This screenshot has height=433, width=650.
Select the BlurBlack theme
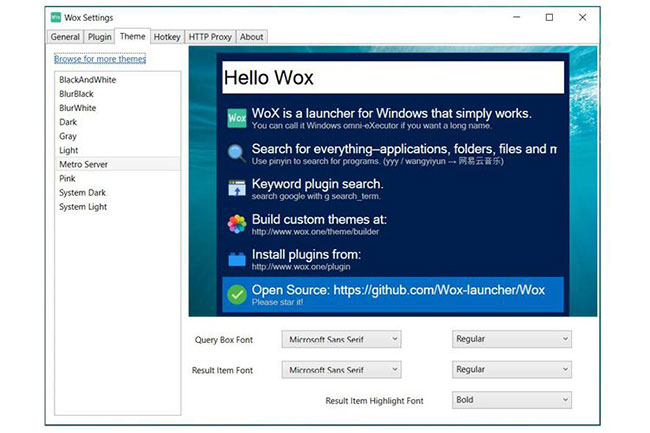(118, 94)
